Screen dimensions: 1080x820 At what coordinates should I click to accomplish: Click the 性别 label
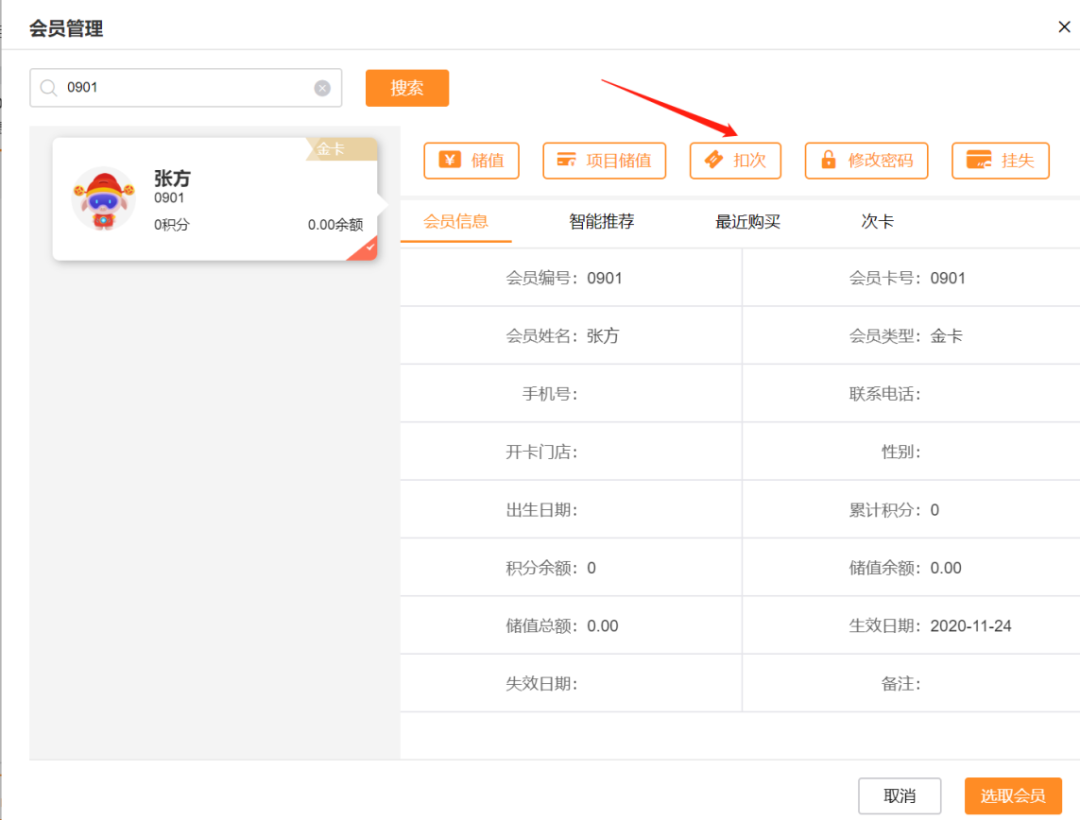(x=901, y=452)
